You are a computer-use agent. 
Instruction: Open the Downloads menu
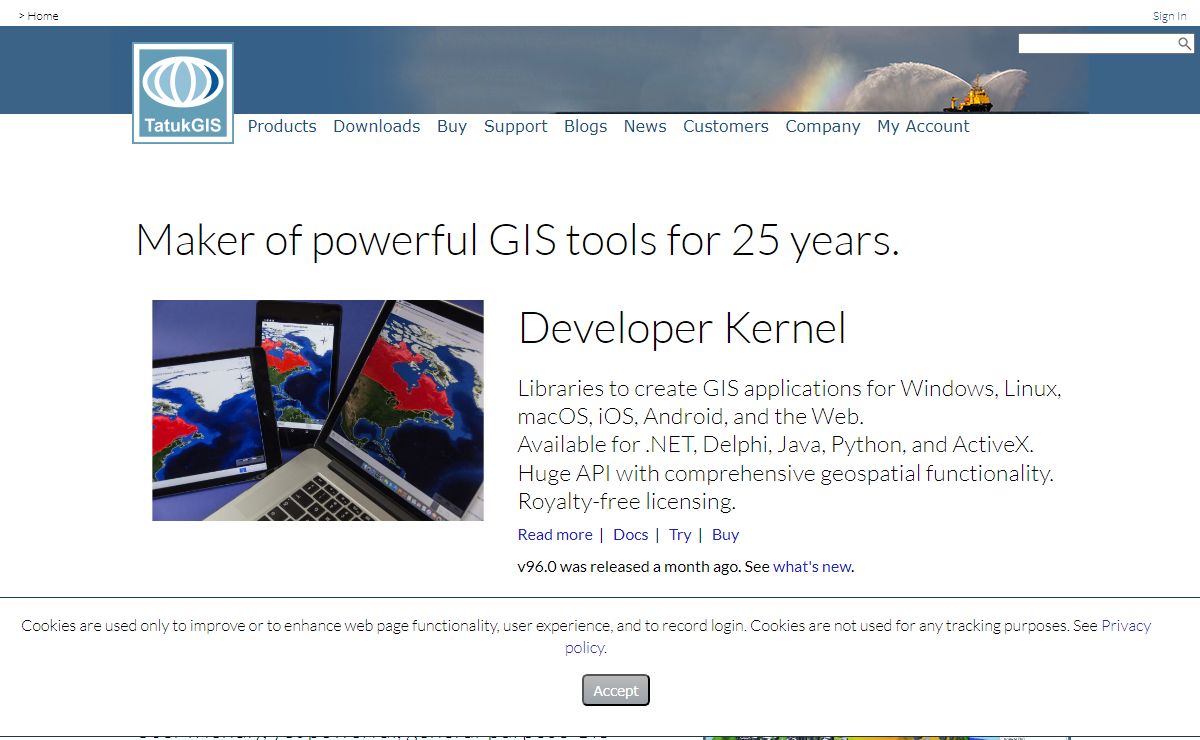click(x=377, y=126)
